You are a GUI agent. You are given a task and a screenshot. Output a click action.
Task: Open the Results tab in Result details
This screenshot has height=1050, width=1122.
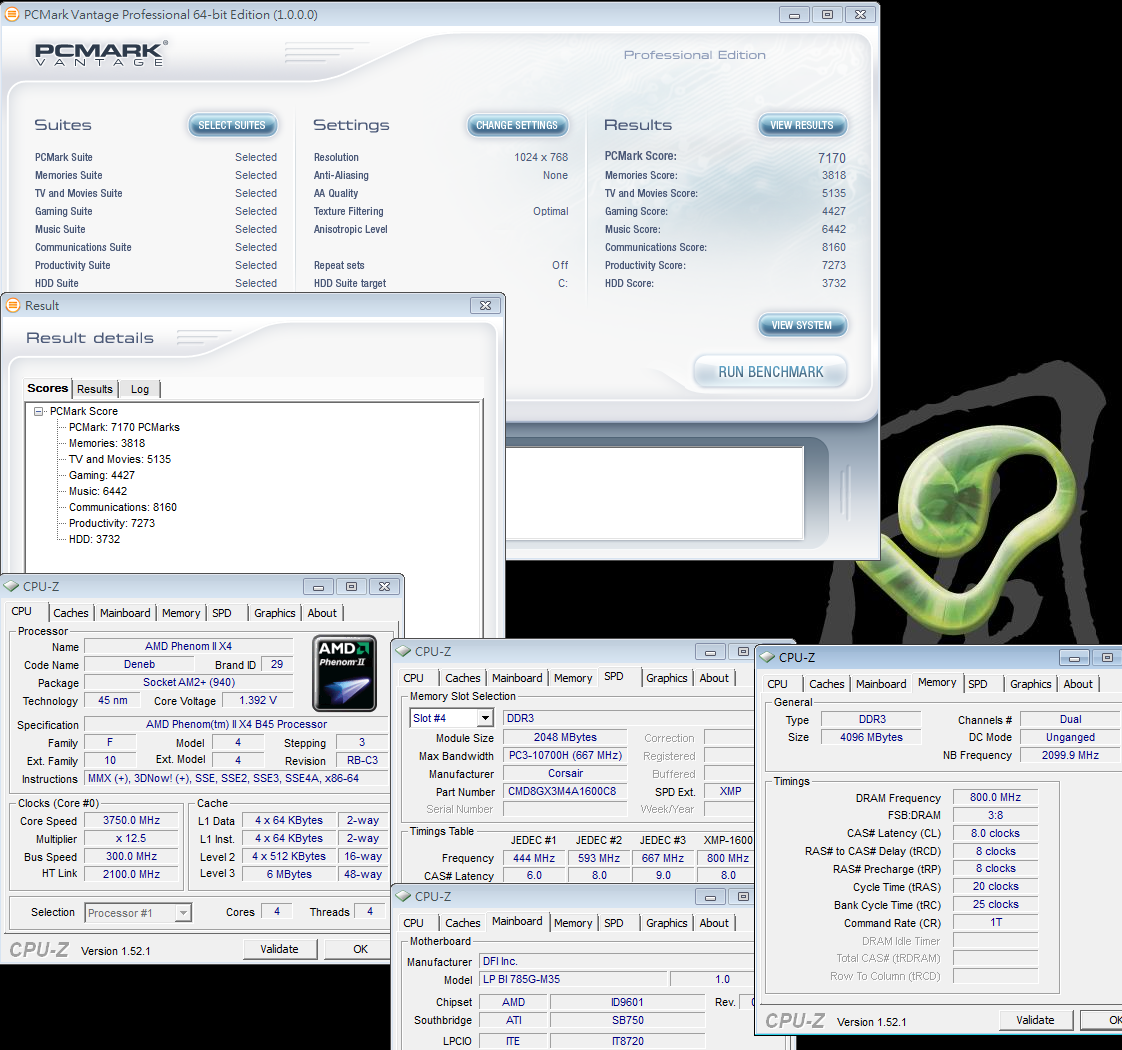(94, 389)
